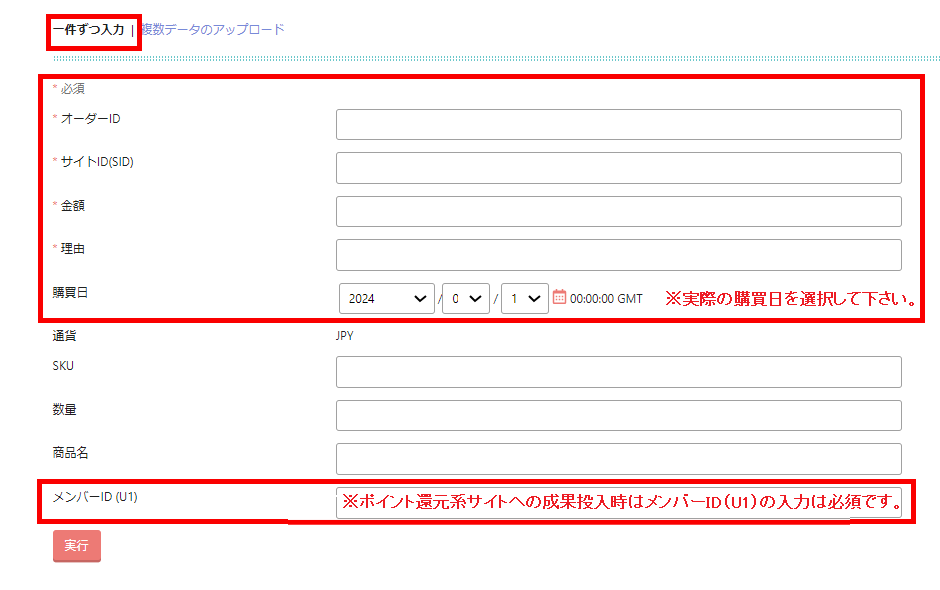Select the 数量 input field
The height and width of the screenshot is (590, 940).
point(618,415)
